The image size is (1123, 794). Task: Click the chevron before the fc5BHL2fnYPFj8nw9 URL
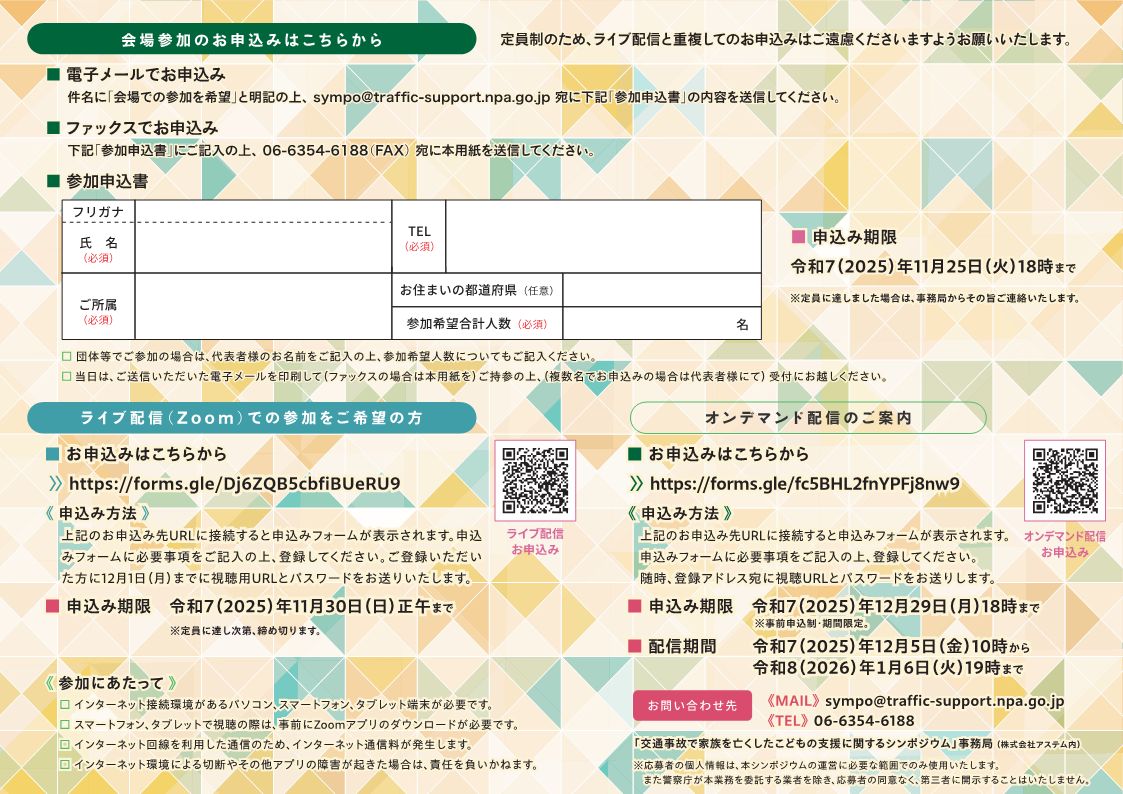click(x=636, y=485)
